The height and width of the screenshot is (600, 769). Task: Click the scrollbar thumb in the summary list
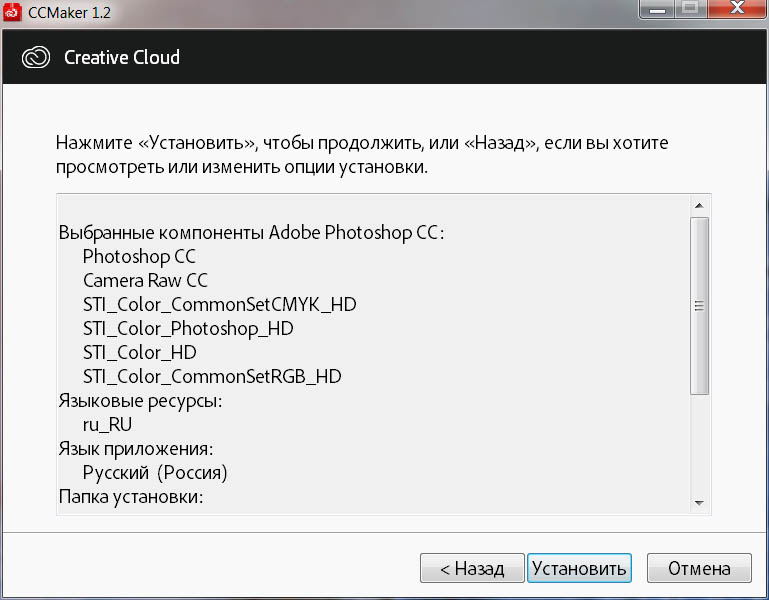pyautogui.click(x=700, y=305)
